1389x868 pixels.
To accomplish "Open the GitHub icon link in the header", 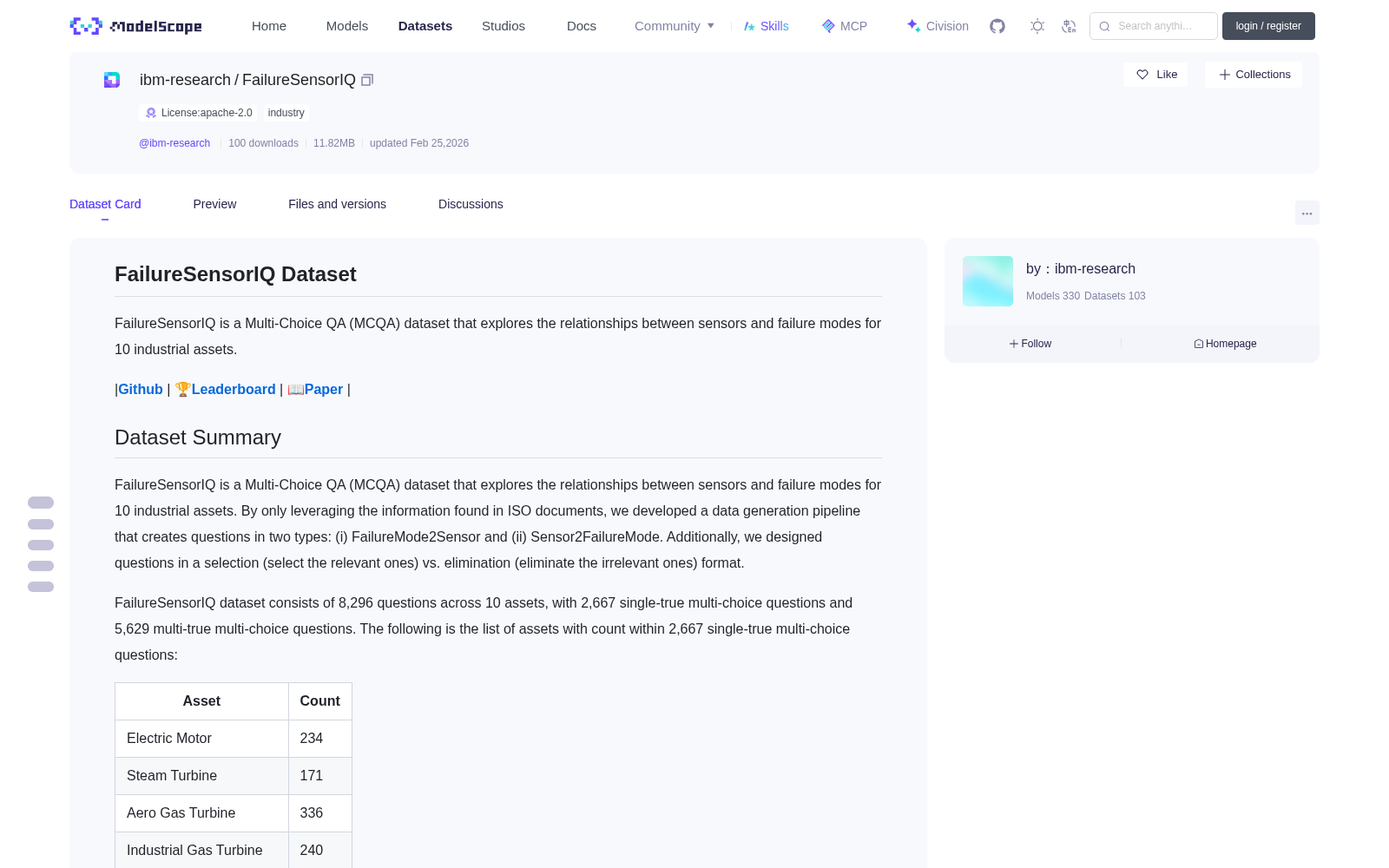I will [997, 26].
